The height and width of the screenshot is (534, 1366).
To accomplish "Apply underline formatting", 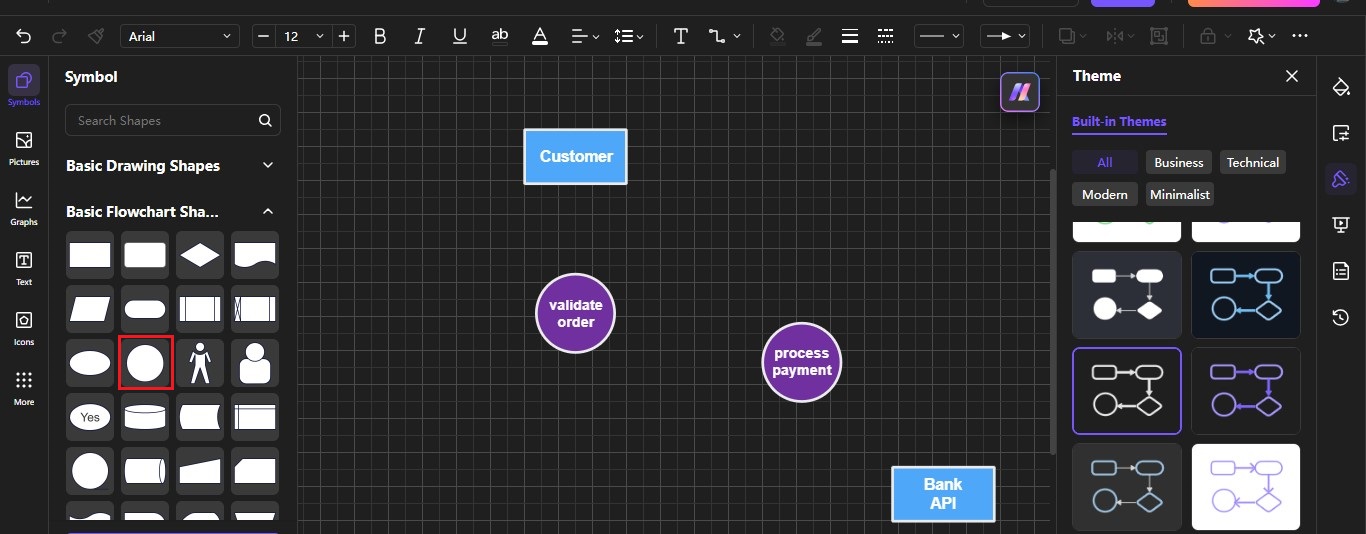I will coord(460,36).
